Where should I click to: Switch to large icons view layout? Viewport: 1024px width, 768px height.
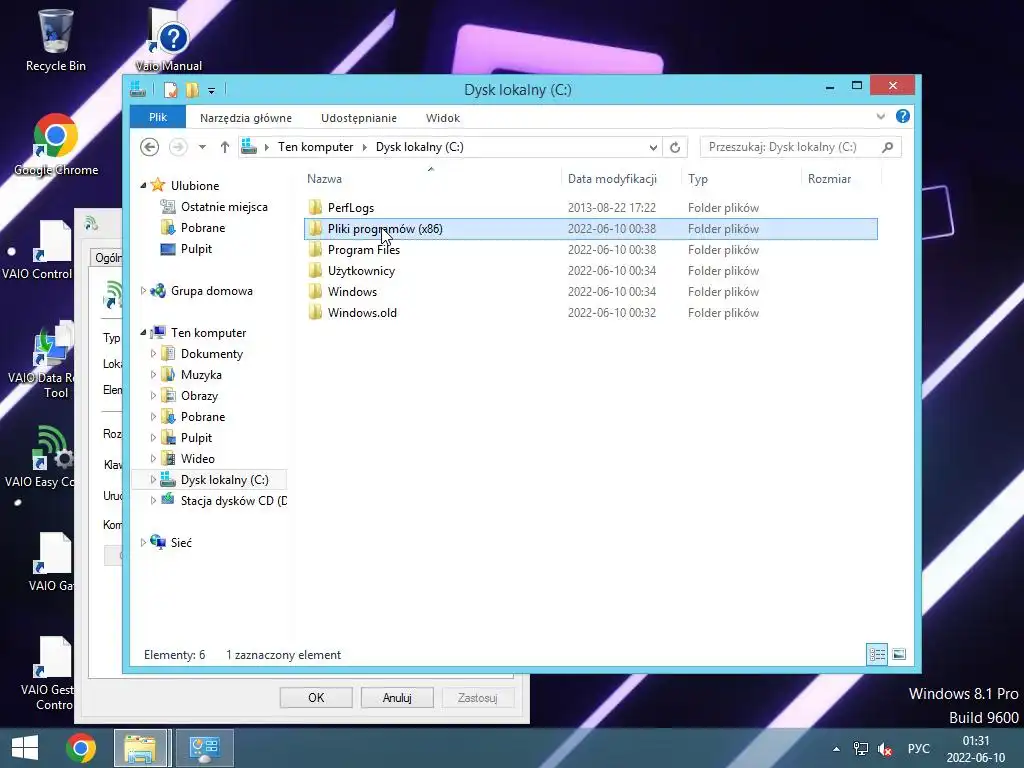tap(899, 654)
